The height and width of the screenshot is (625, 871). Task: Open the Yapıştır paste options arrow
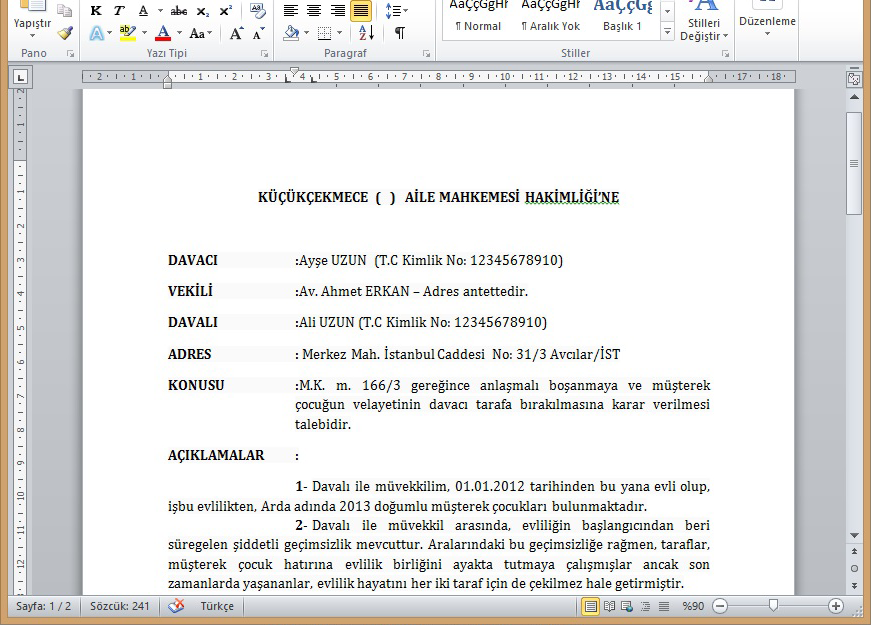[32, 36]
